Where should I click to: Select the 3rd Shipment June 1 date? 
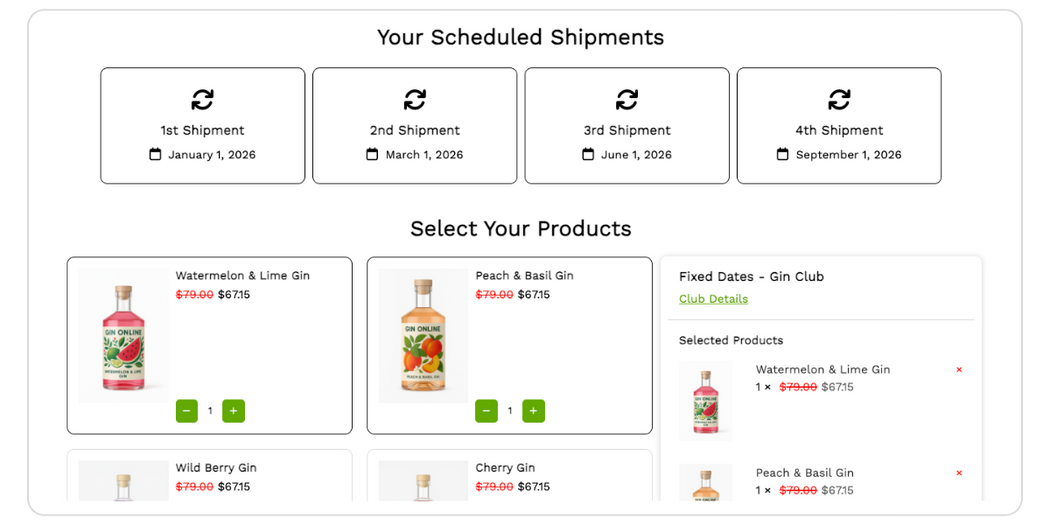pos(636,155)
